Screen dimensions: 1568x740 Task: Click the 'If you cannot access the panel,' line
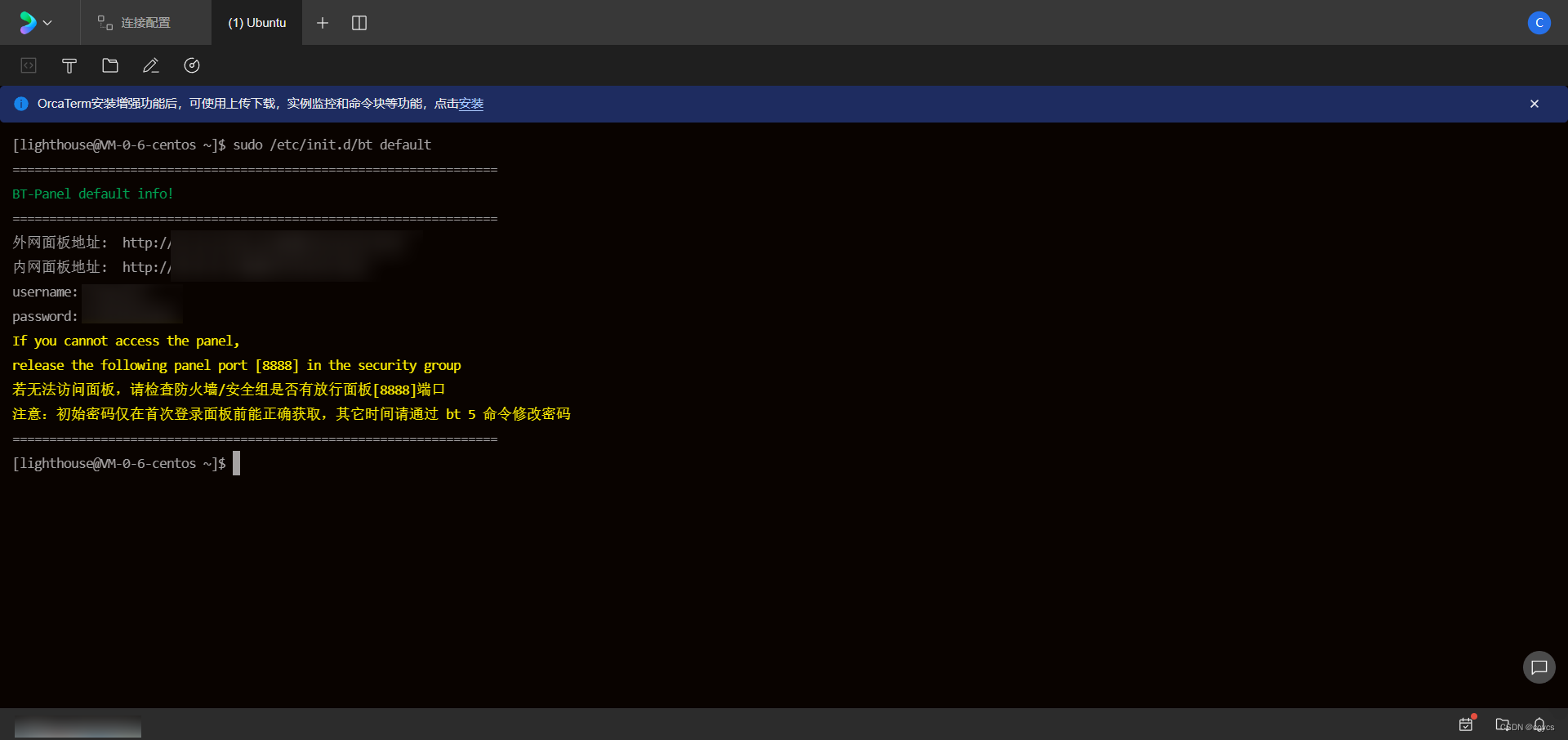pyautogui.click(x=126, y=341)
